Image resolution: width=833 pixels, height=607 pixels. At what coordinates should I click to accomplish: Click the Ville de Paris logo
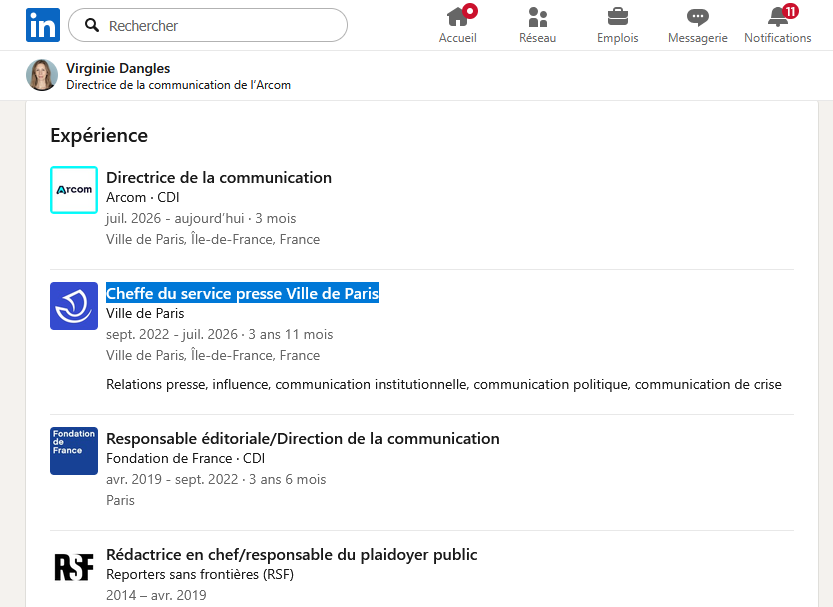point(74,306)
